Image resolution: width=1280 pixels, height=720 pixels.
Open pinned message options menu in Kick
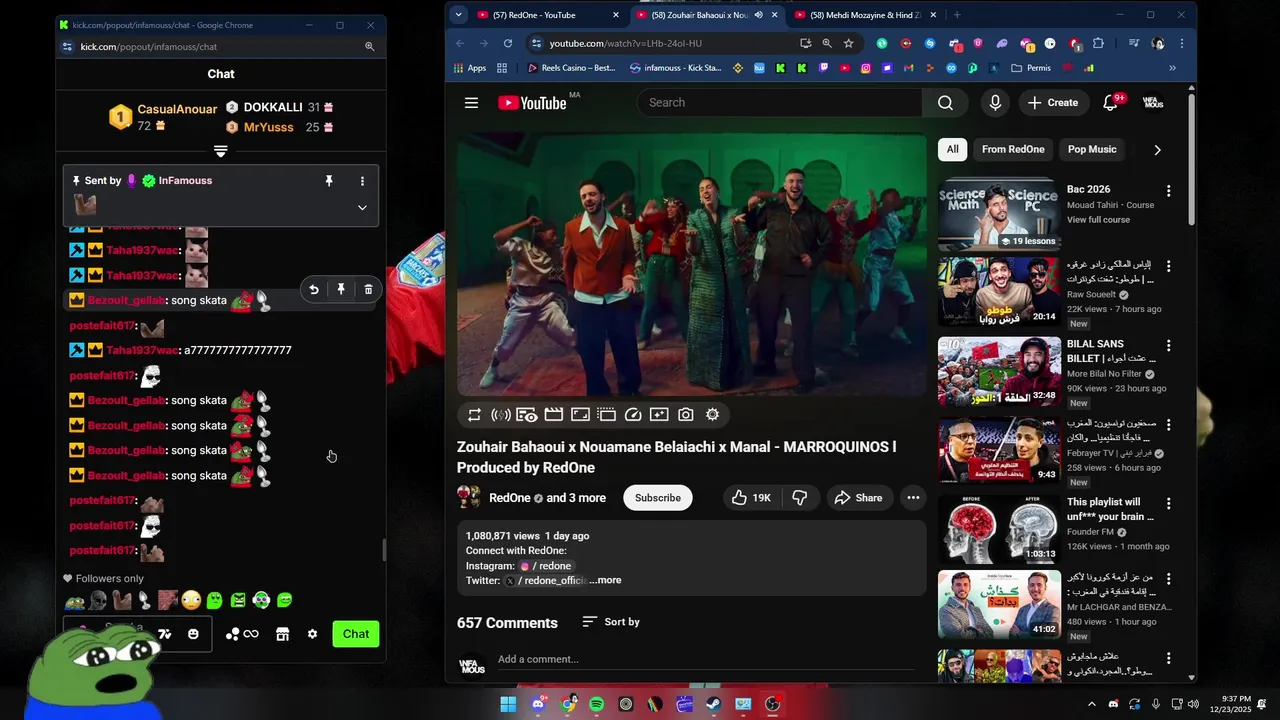tap(362, 181)
